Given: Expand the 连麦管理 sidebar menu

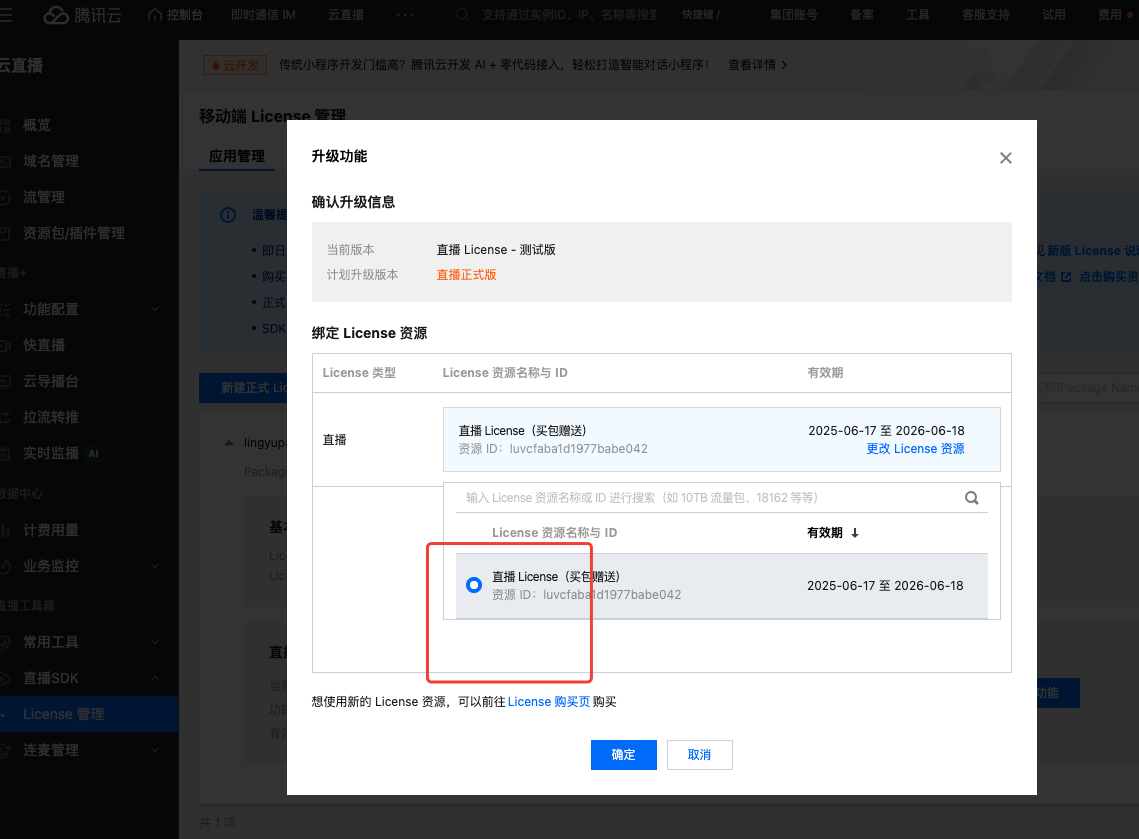Looking at the screenshot, I should point(154,750).
